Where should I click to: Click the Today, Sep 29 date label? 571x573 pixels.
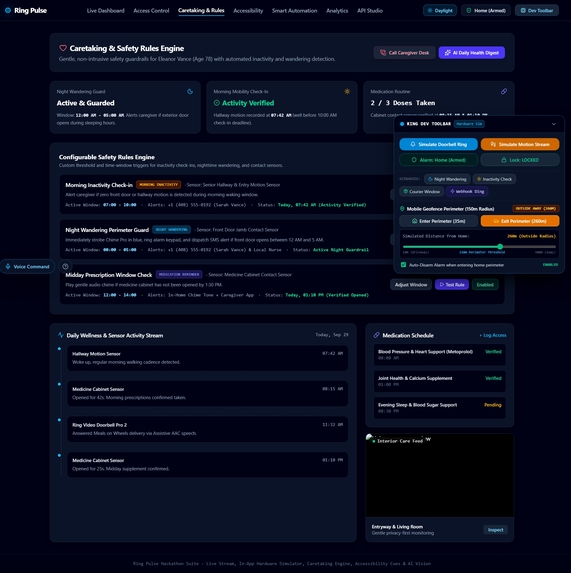coord(332,335)
